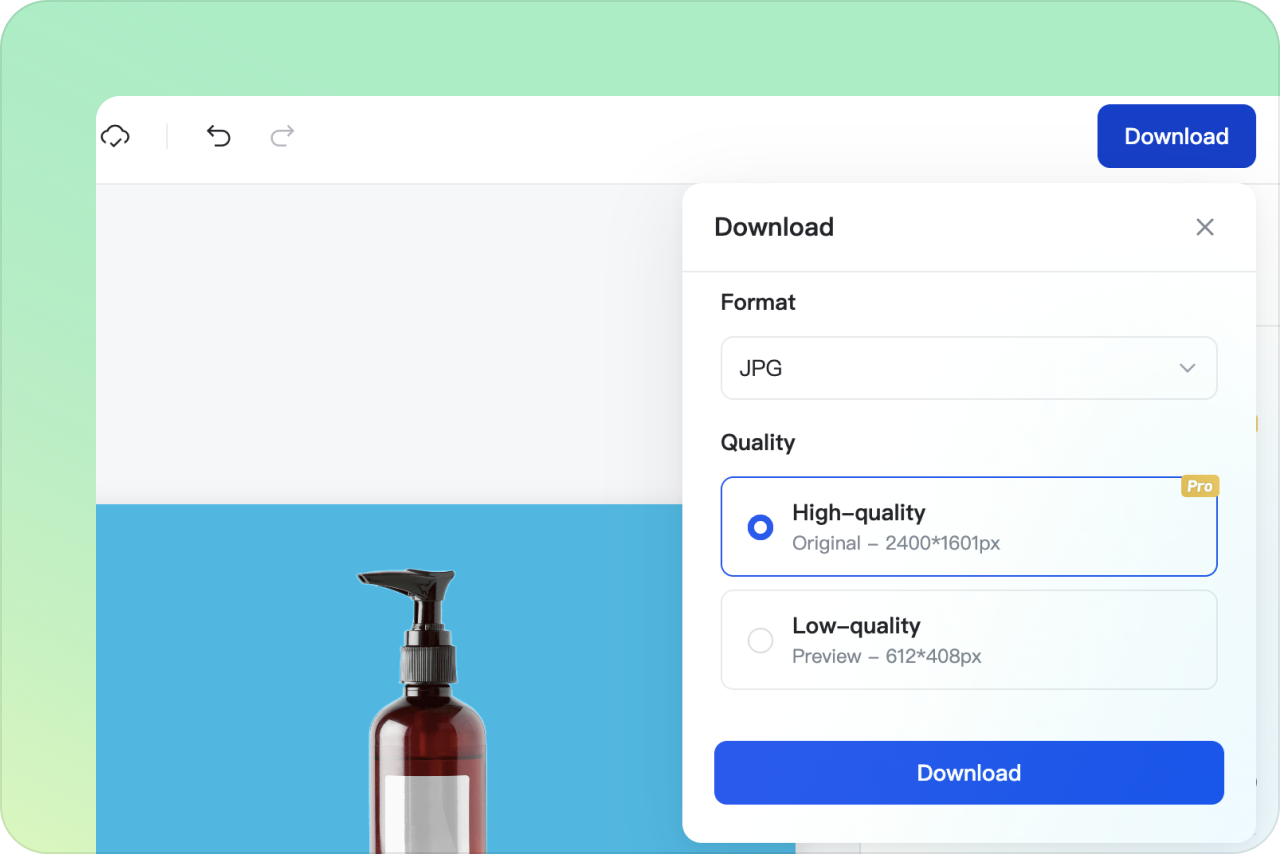This screenshot has width=1280, height=854.
Task: Redo the last undone edit
Action: click(x=282, y=136)
